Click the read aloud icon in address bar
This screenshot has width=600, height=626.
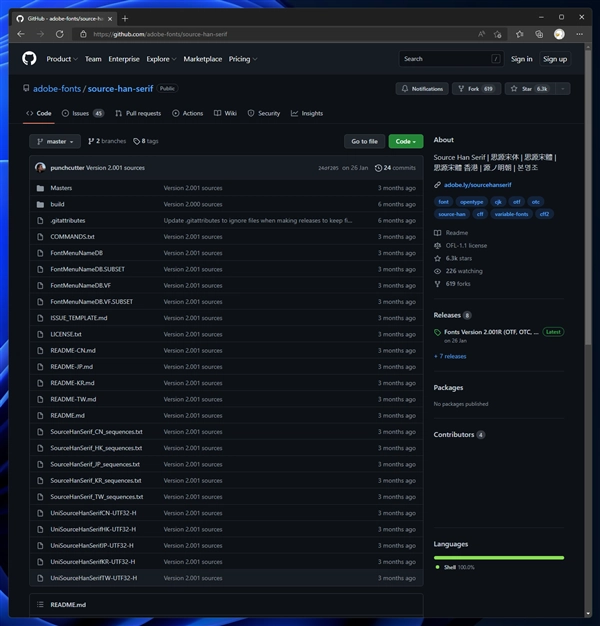coord(481,34)
